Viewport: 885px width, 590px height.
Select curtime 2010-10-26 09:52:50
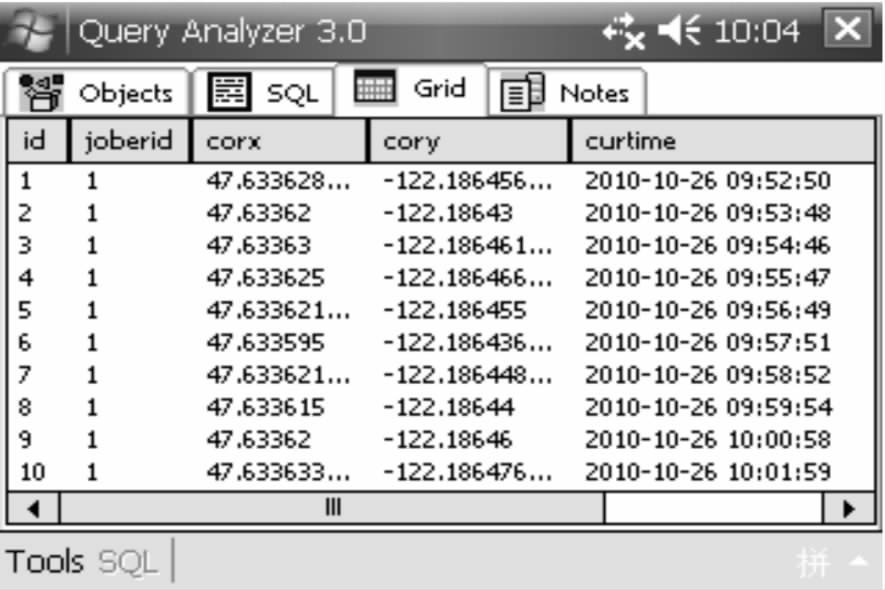click(708, 181)
